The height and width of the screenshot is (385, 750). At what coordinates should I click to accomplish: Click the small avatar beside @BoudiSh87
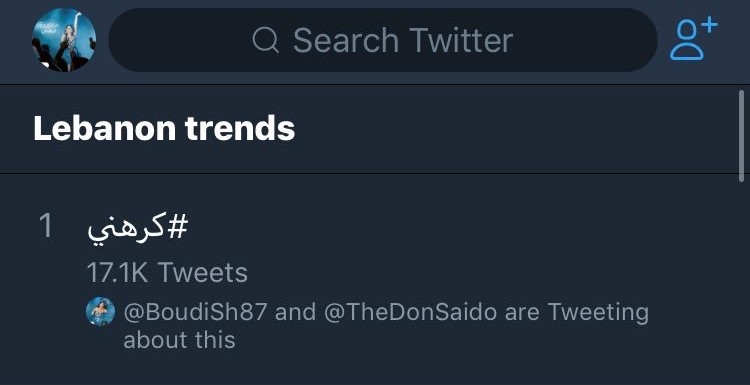[x=100, y=311]
